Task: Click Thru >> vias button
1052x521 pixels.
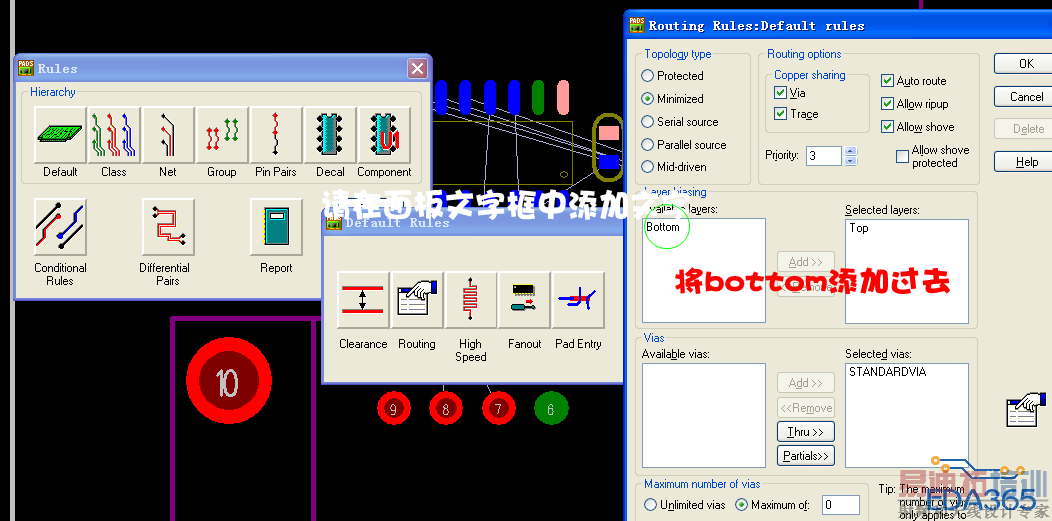Action: coord(806,432)
